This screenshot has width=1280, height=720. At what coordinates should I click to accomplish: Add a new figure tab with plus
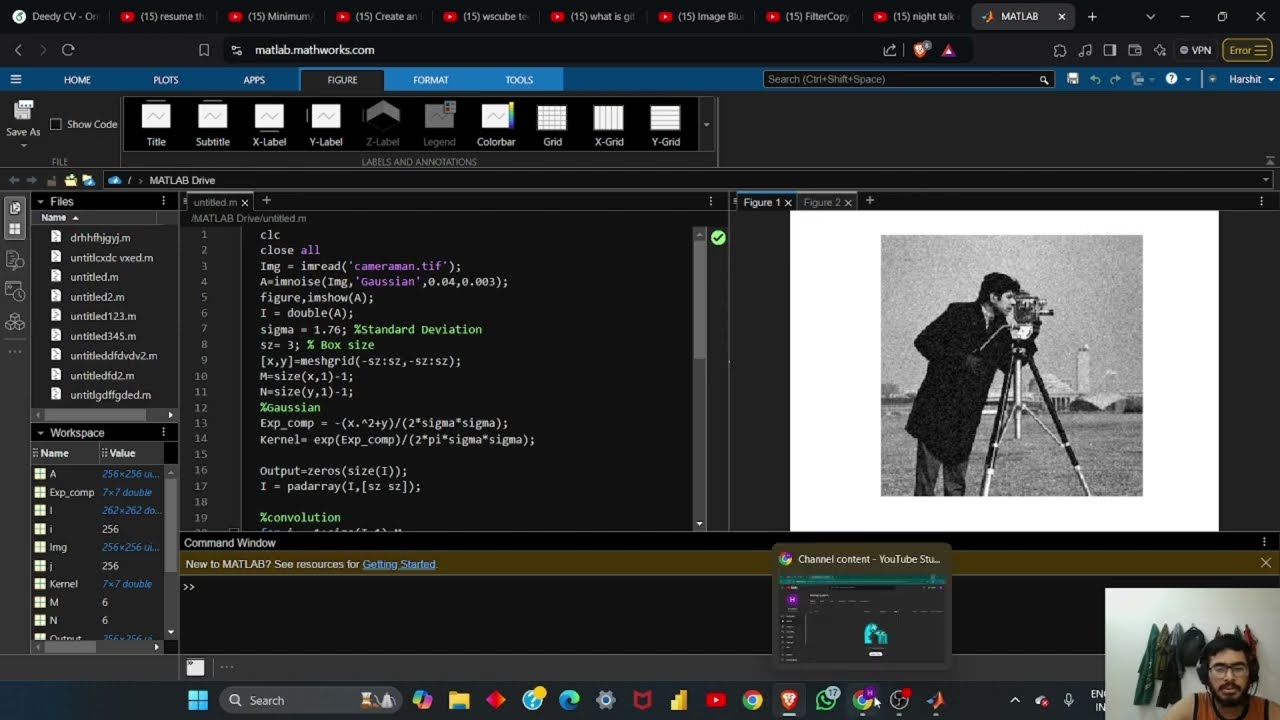[869, 201]
